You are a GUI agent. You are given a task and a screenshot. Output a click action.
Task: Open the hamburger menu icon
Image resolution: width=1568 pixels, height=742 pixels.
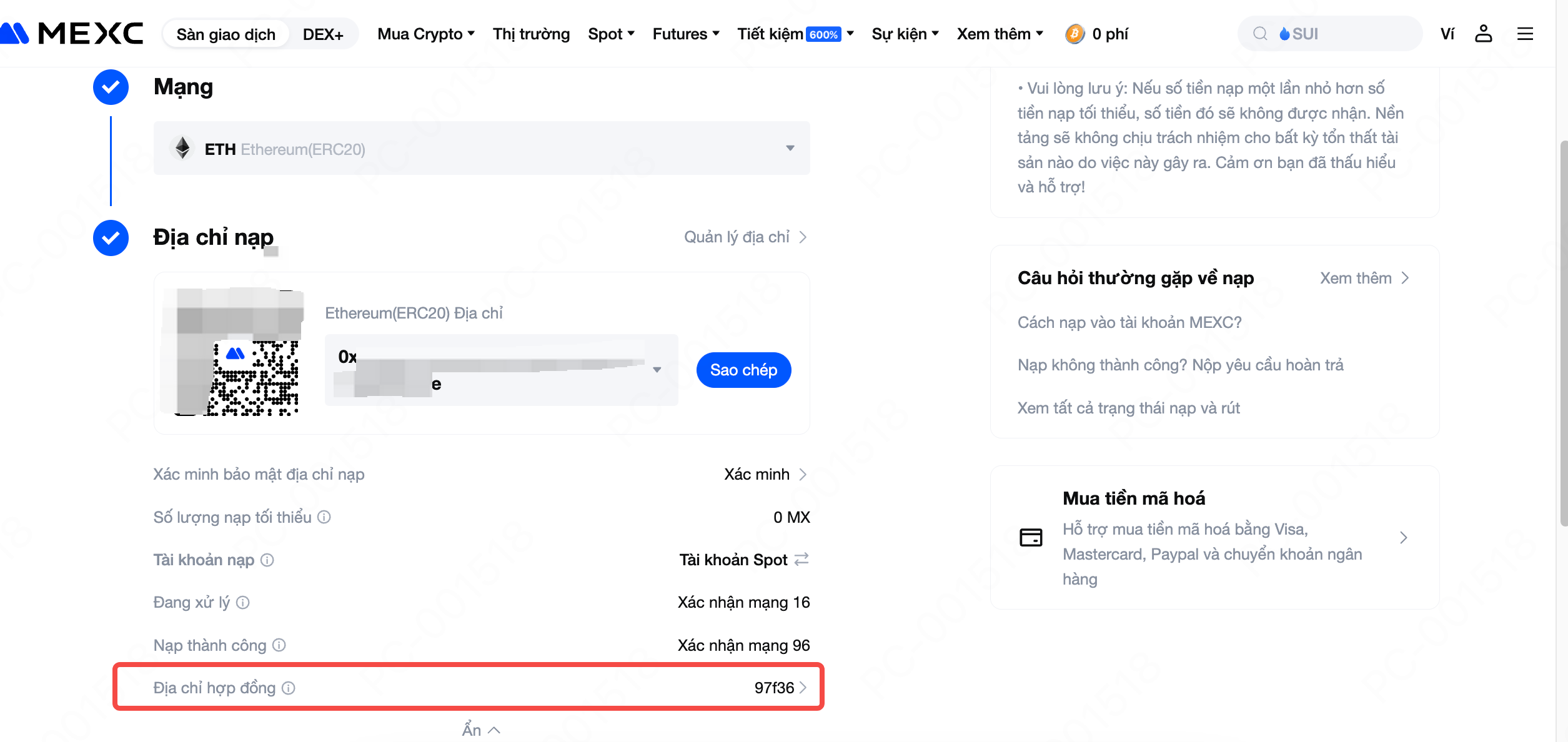point(1525,34)
